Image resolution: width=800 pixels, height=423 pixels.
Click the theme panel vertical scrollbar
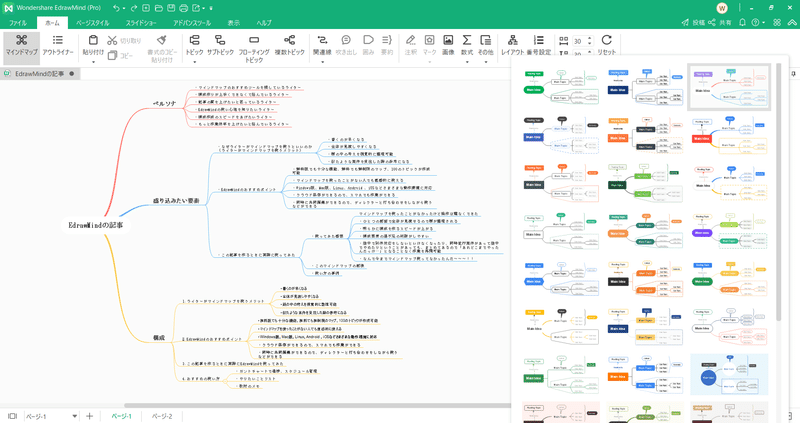pyautogui.click(x=779, y=191)
